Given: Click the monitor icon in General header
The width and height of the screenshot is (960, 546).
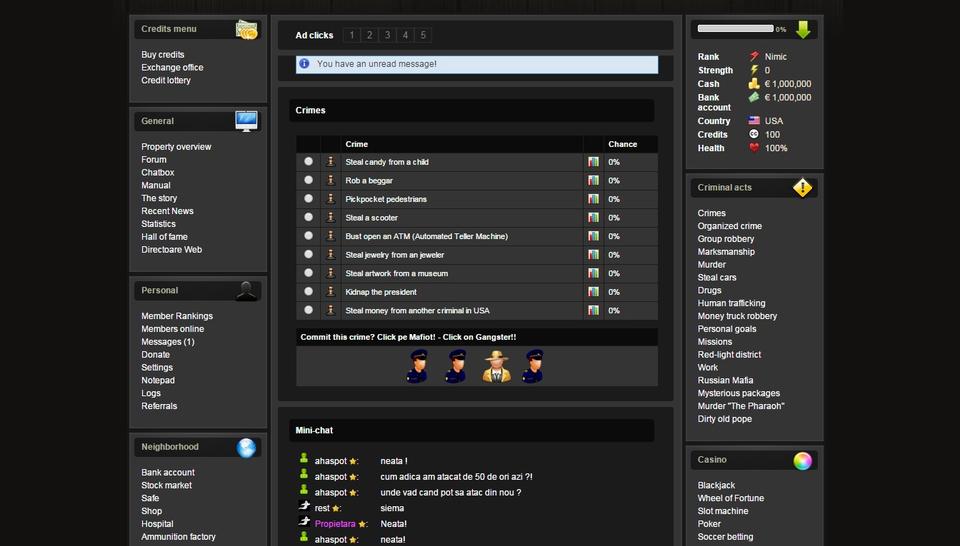Looking at the screenshot, I should (x=246, y=121).
